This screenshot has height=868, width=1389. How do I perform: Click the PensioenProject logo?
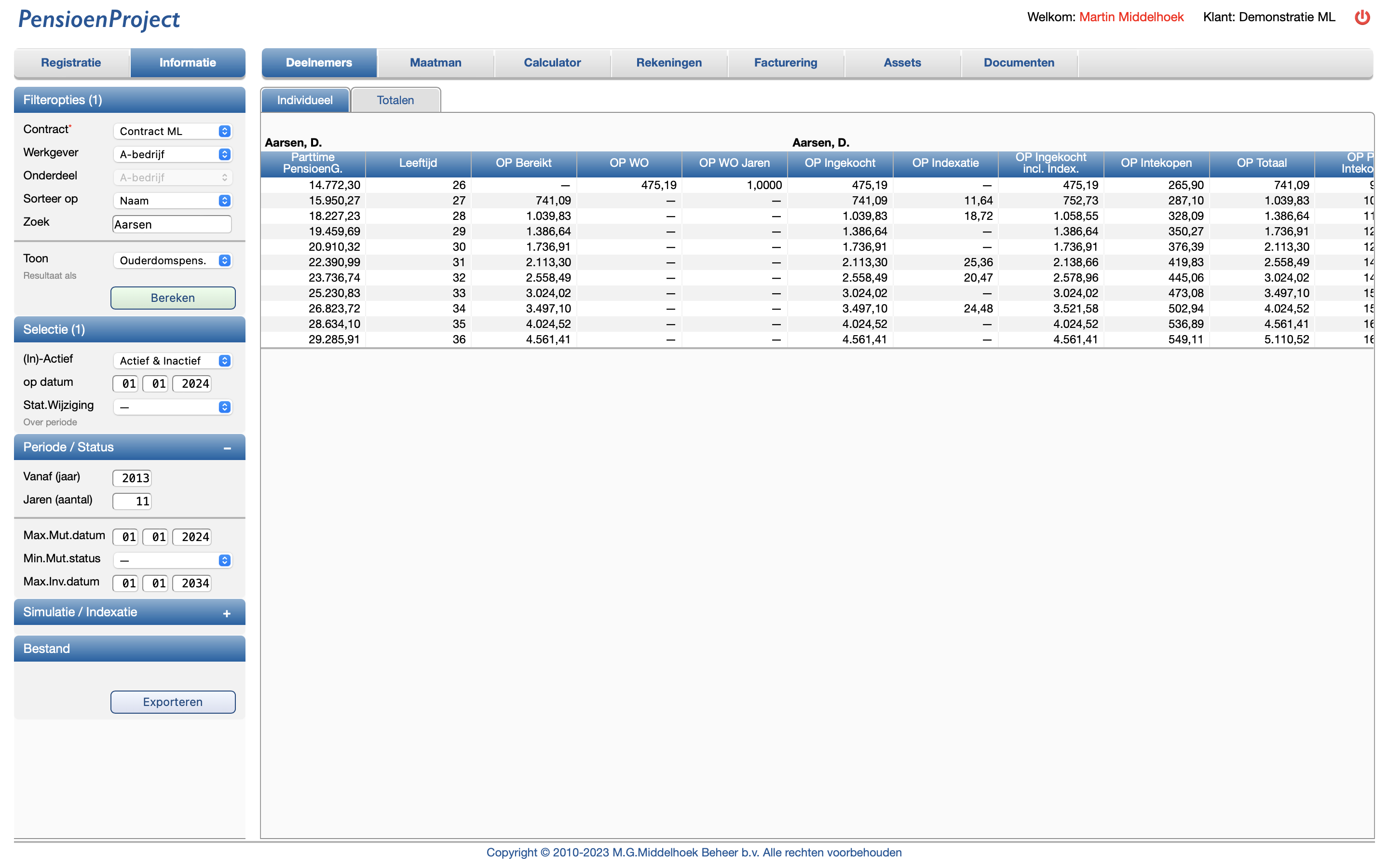click(99, 19)
